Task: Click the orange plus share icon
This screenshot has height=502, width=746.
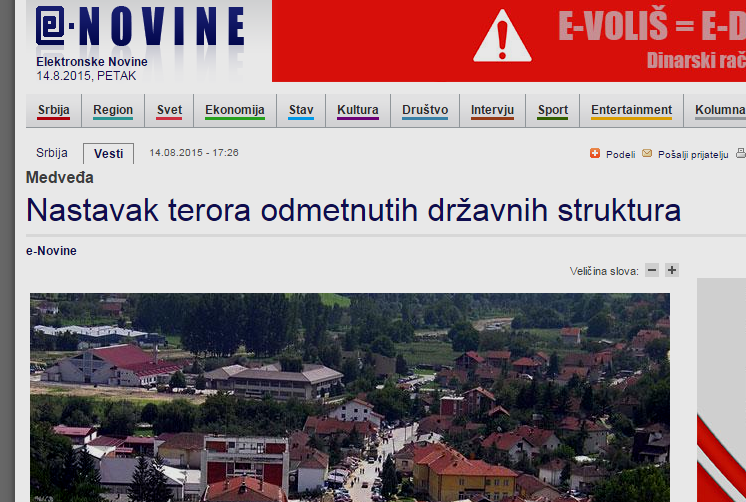Action: 595,153
